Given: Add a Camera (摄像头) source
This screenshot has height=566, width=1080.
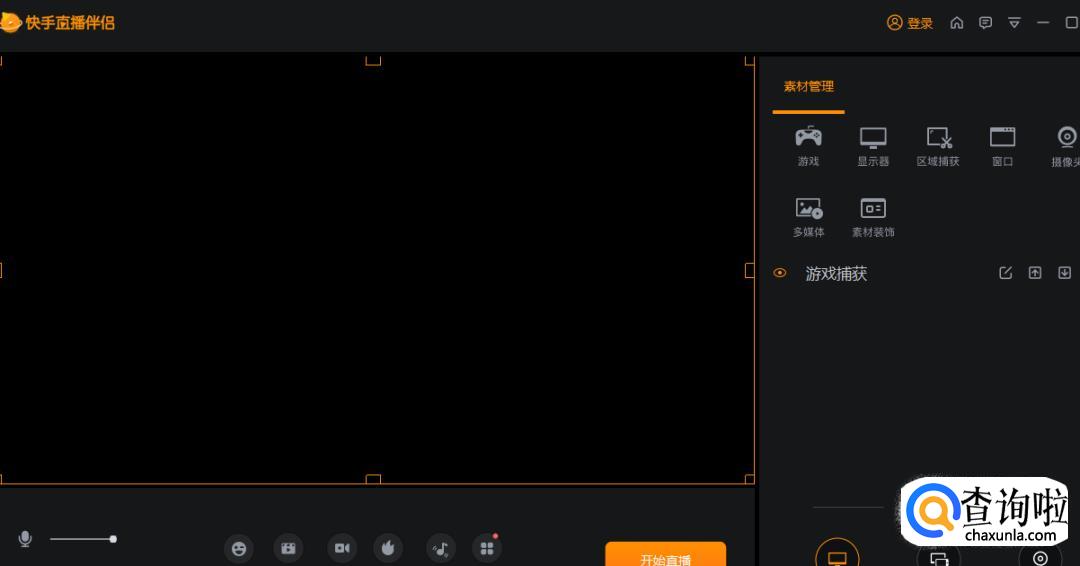Looking at the screenshot, I should pyautogui.click(x=1066, y=146).
